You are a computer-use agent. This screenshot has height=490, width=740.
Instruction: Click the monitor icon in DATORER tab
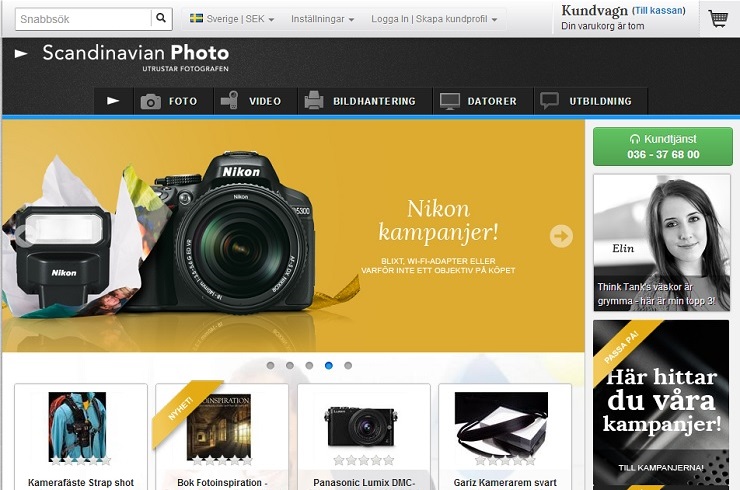pyautogui.click(x=450, y=101)
